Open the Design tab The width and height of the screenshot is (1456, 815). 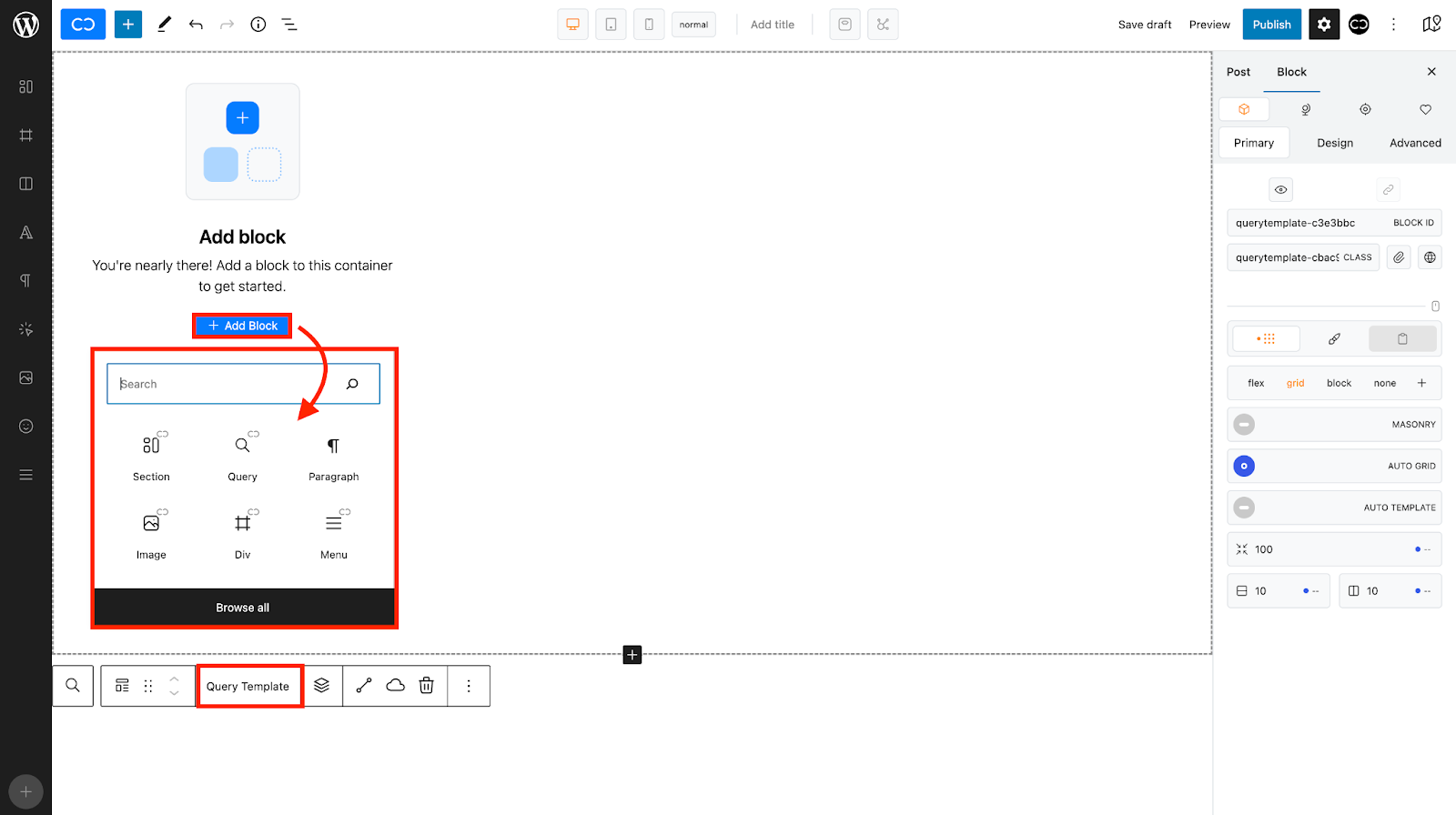(1335, 143)
